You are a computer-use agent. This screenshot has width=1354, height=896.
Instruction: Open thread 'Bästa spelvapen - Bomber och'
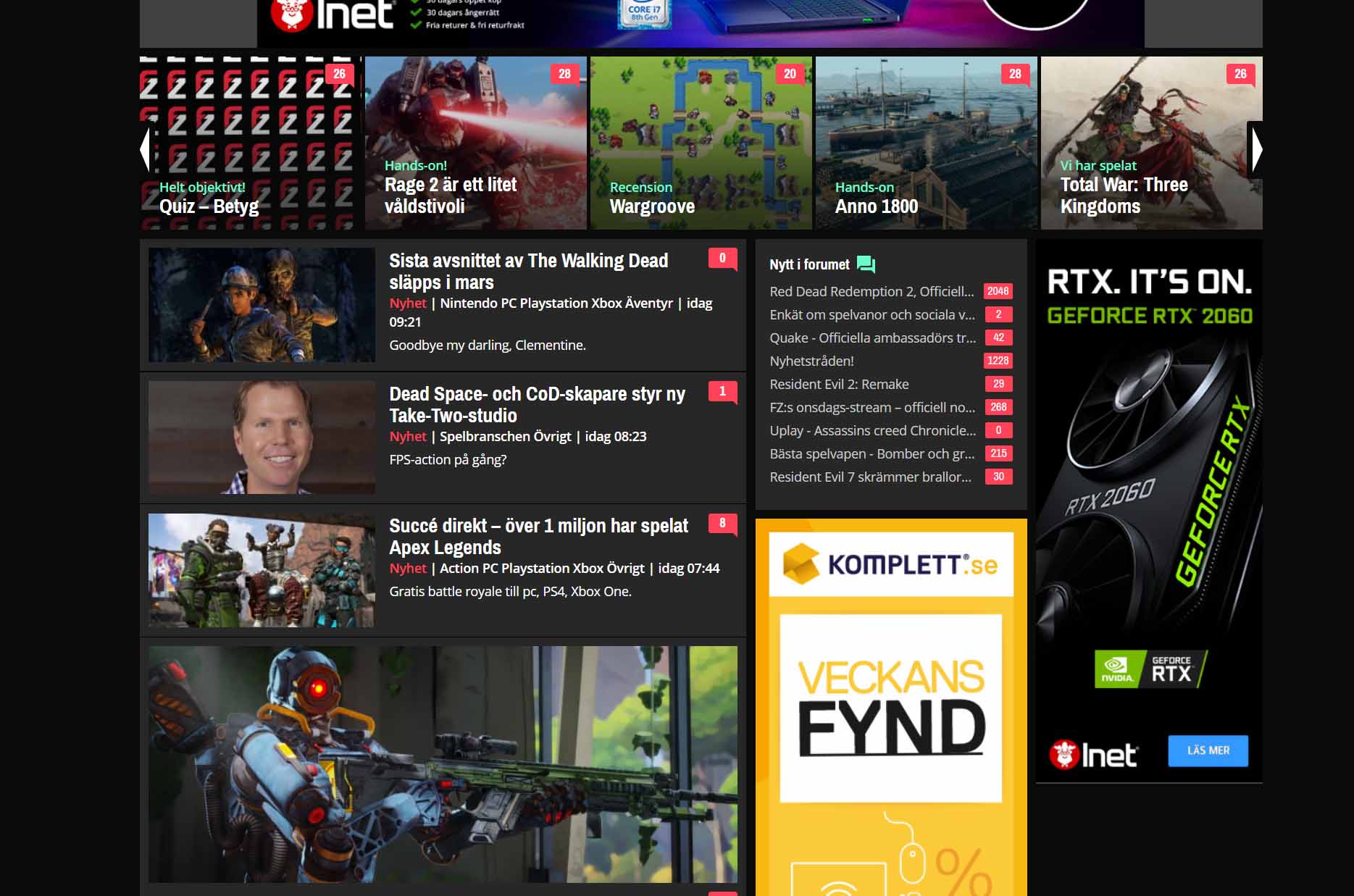(x=872, y=453)
